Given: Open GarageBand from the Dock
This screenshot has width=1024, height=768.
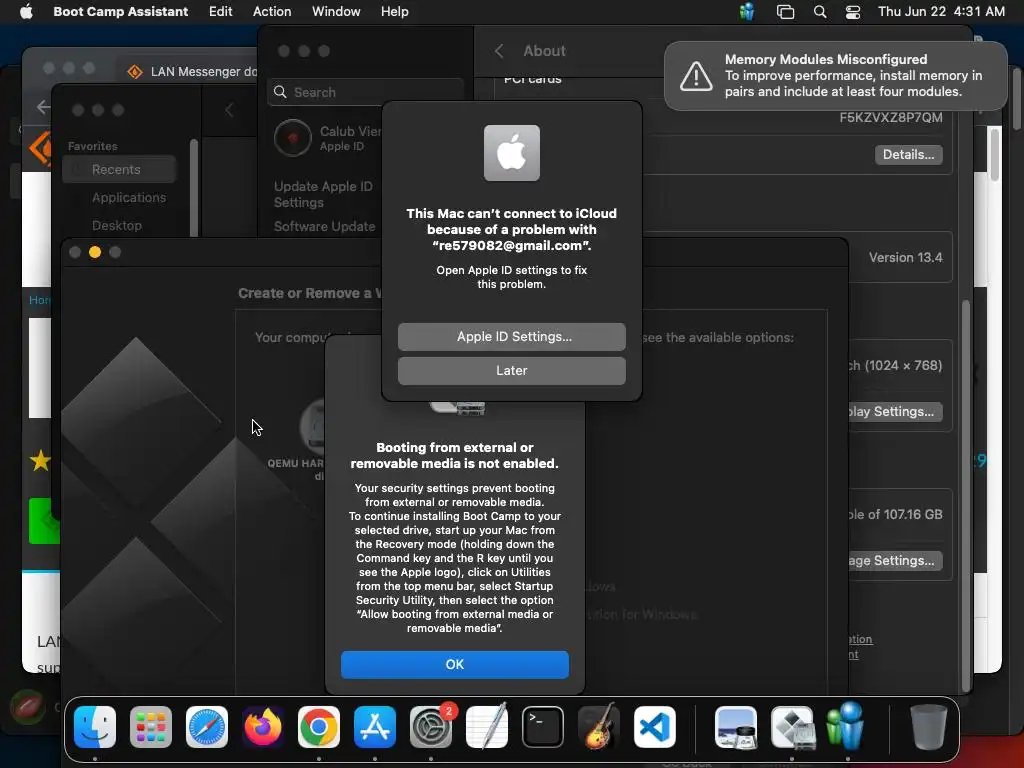Looking at the screenshot, I should pyautogui.click(x=599, y=727).
